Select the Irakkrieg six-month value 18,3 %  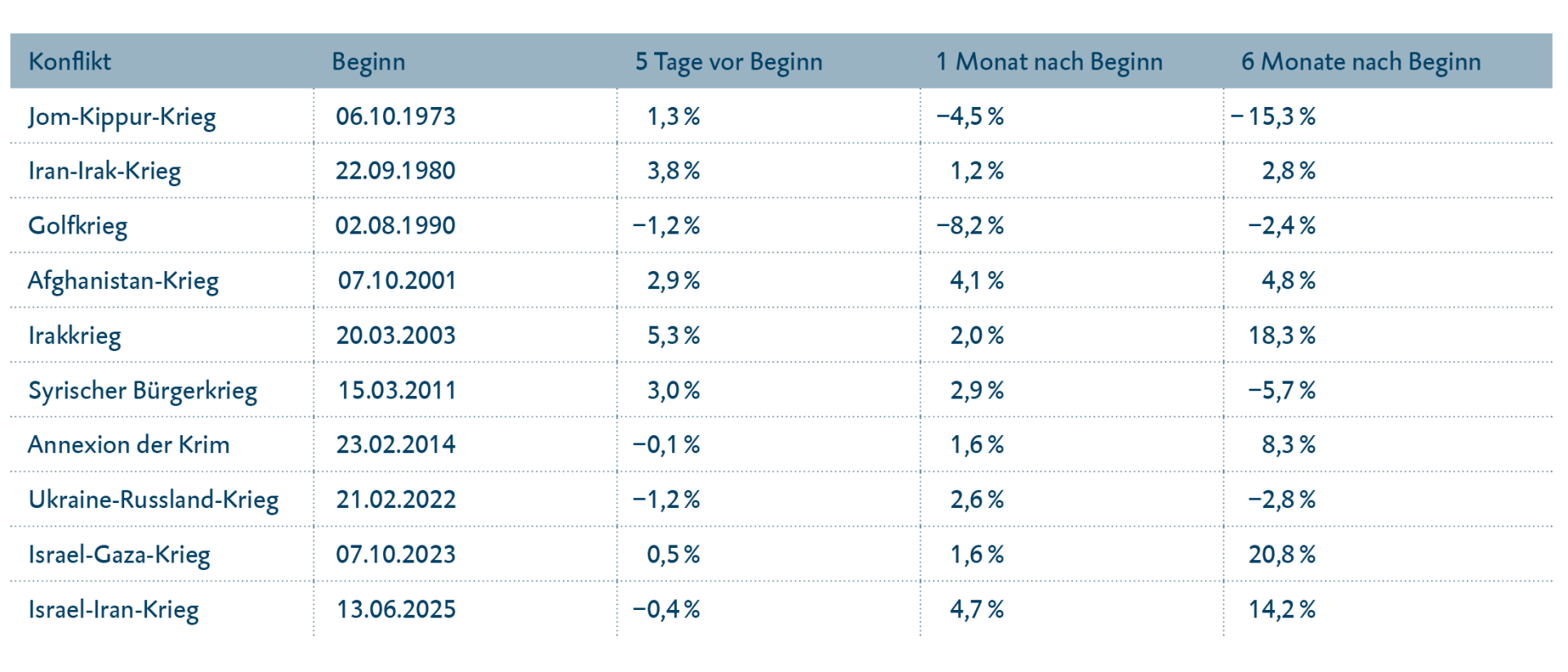point(1281,336)
